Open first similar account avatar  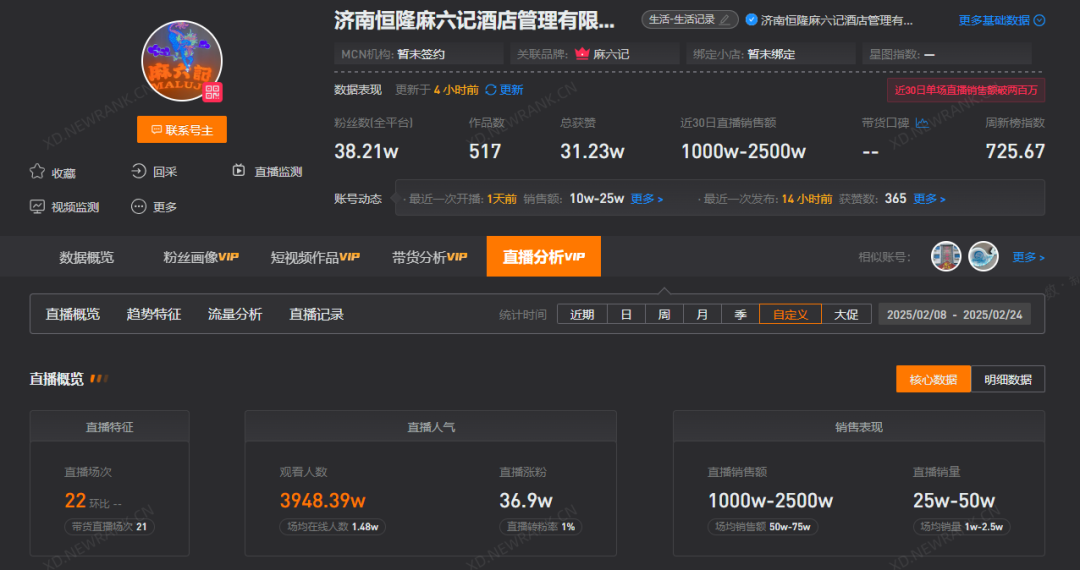(946, 257)
